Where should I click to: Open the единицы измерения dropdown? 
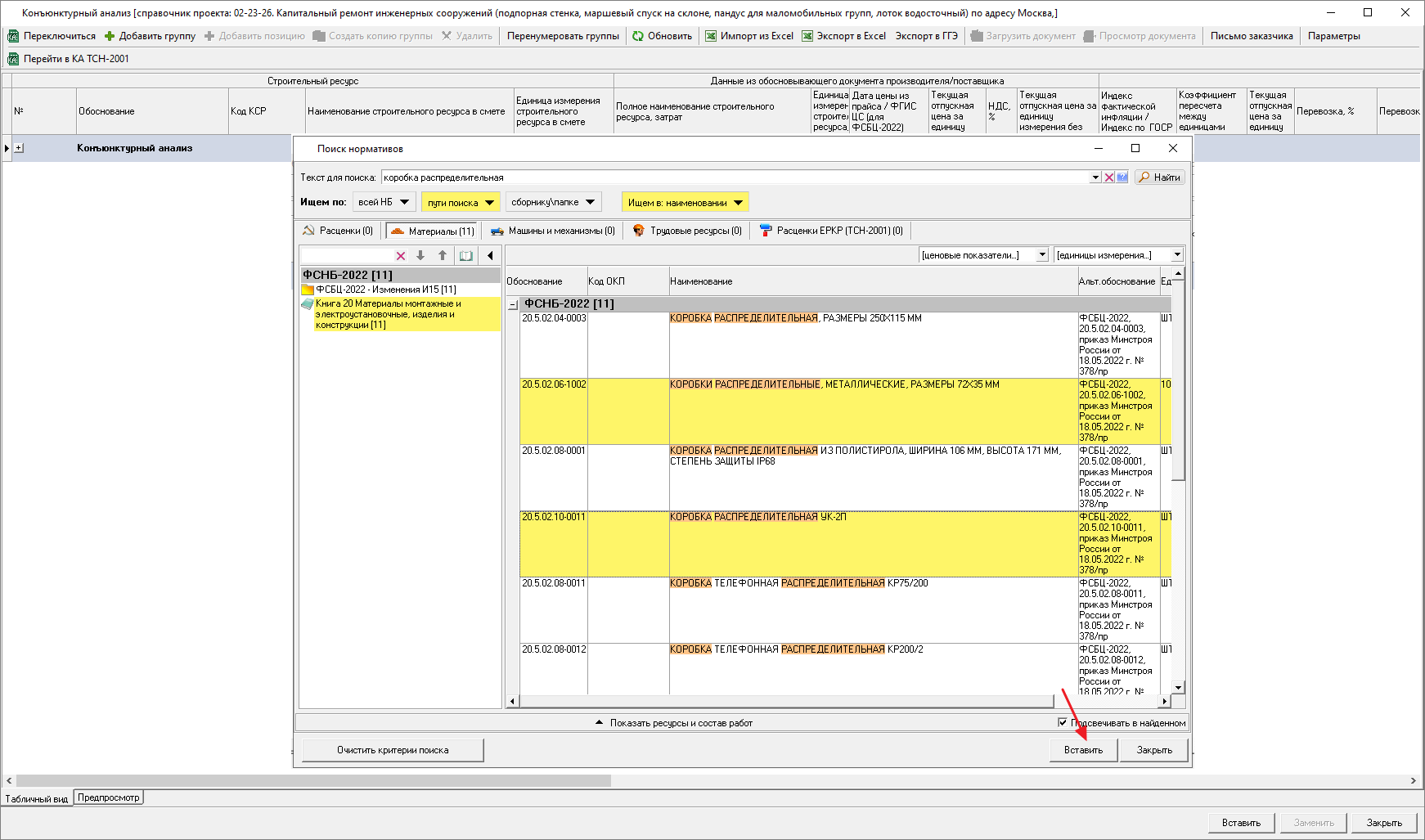pyautogui.click(x=1177, y=255)
